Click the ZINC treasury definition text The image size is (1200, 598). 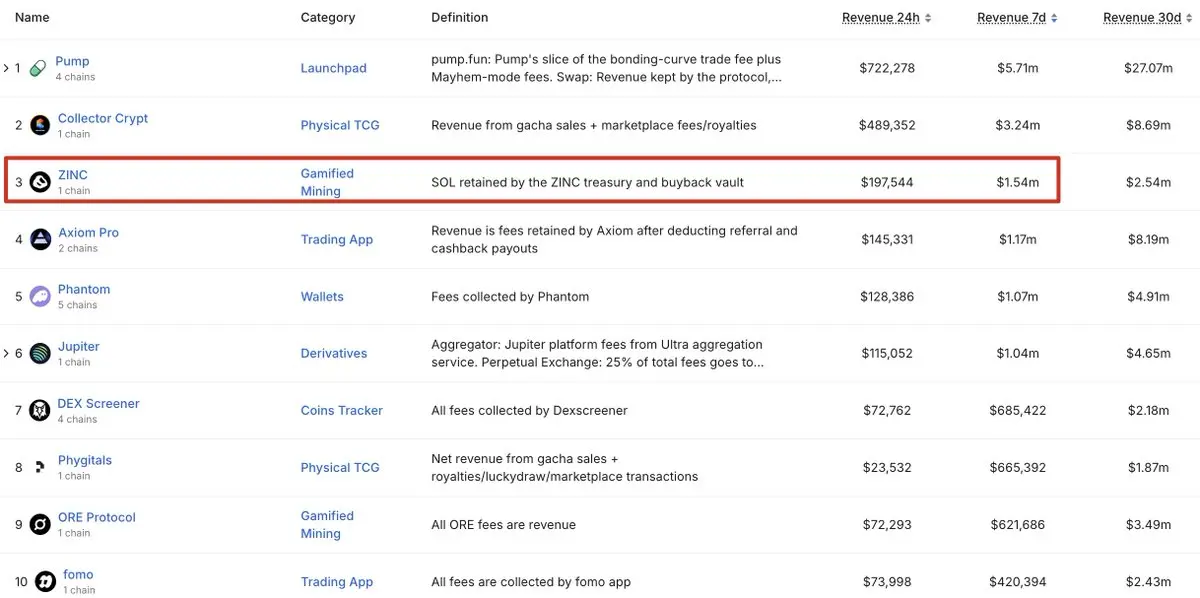[587, 182]
